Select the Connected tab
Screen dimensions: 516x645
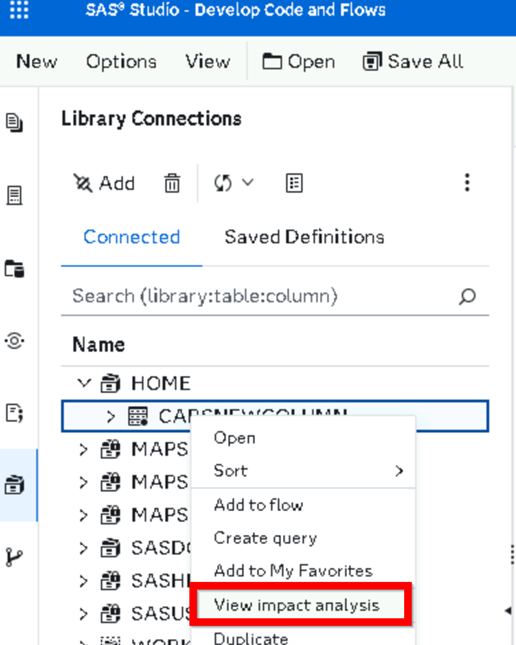pos(132,237)
